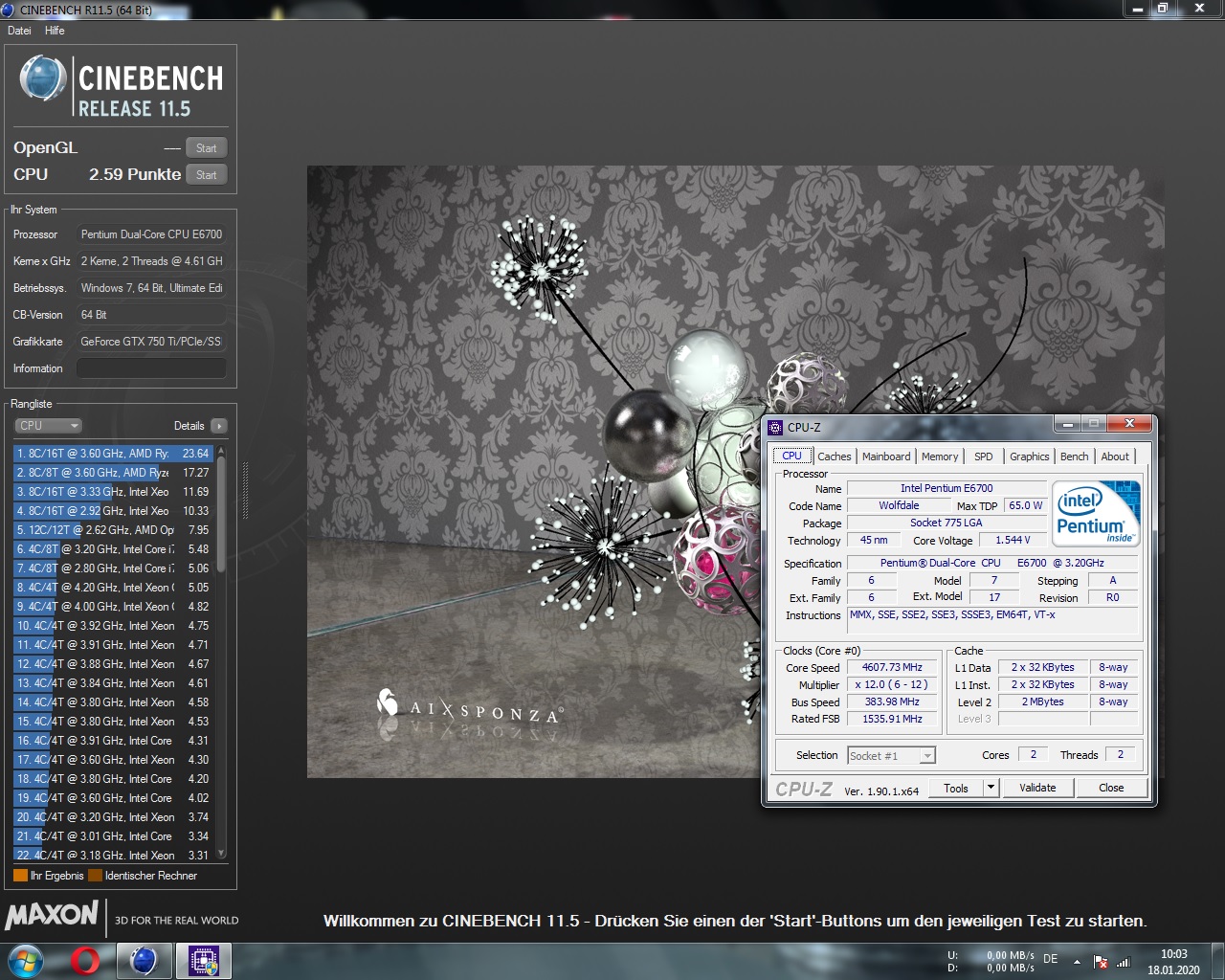The height and width of the screenshot is (980, 1225).
Task: Open the Tools dropdown arrow in CPU-Z
Action: click(x=991, y=788)
